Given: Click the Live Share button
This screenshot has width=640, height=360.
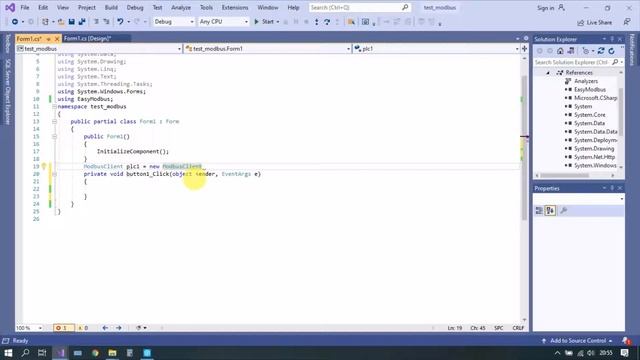Looking at the screenshot, I should 595,22.
